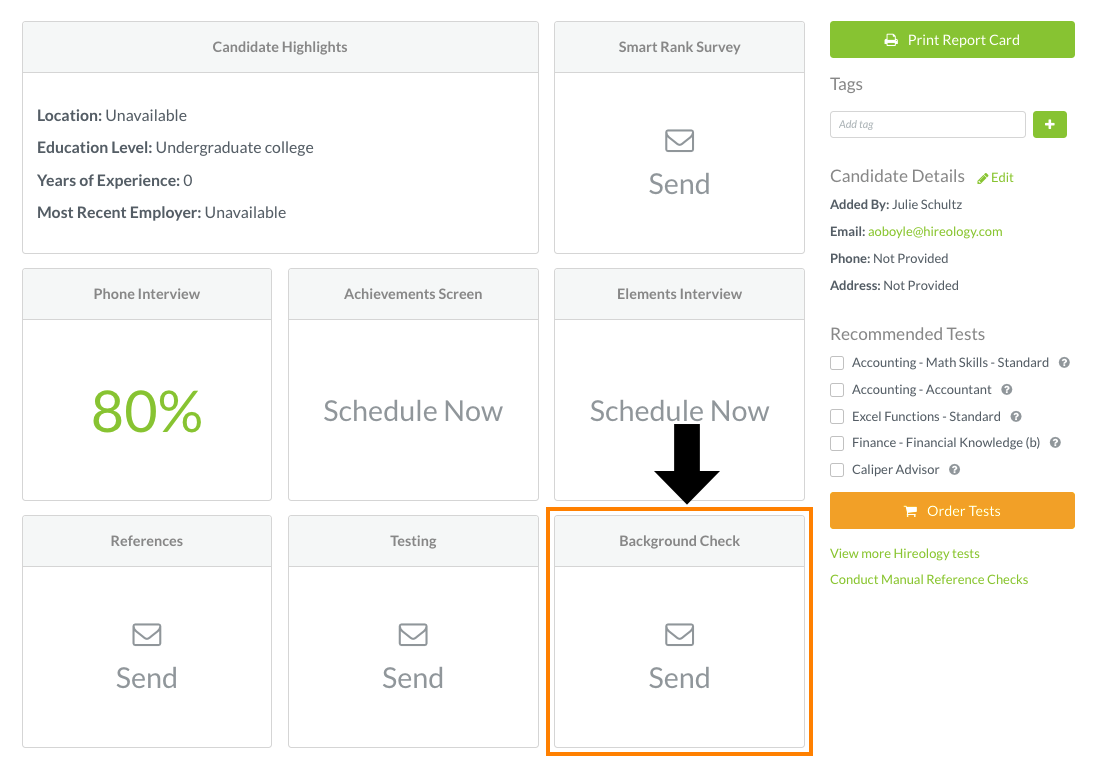This screenshot has width=1100, height=769.
Task: Open help icon for Excel Functions Standard
Action: point(1016,416)
